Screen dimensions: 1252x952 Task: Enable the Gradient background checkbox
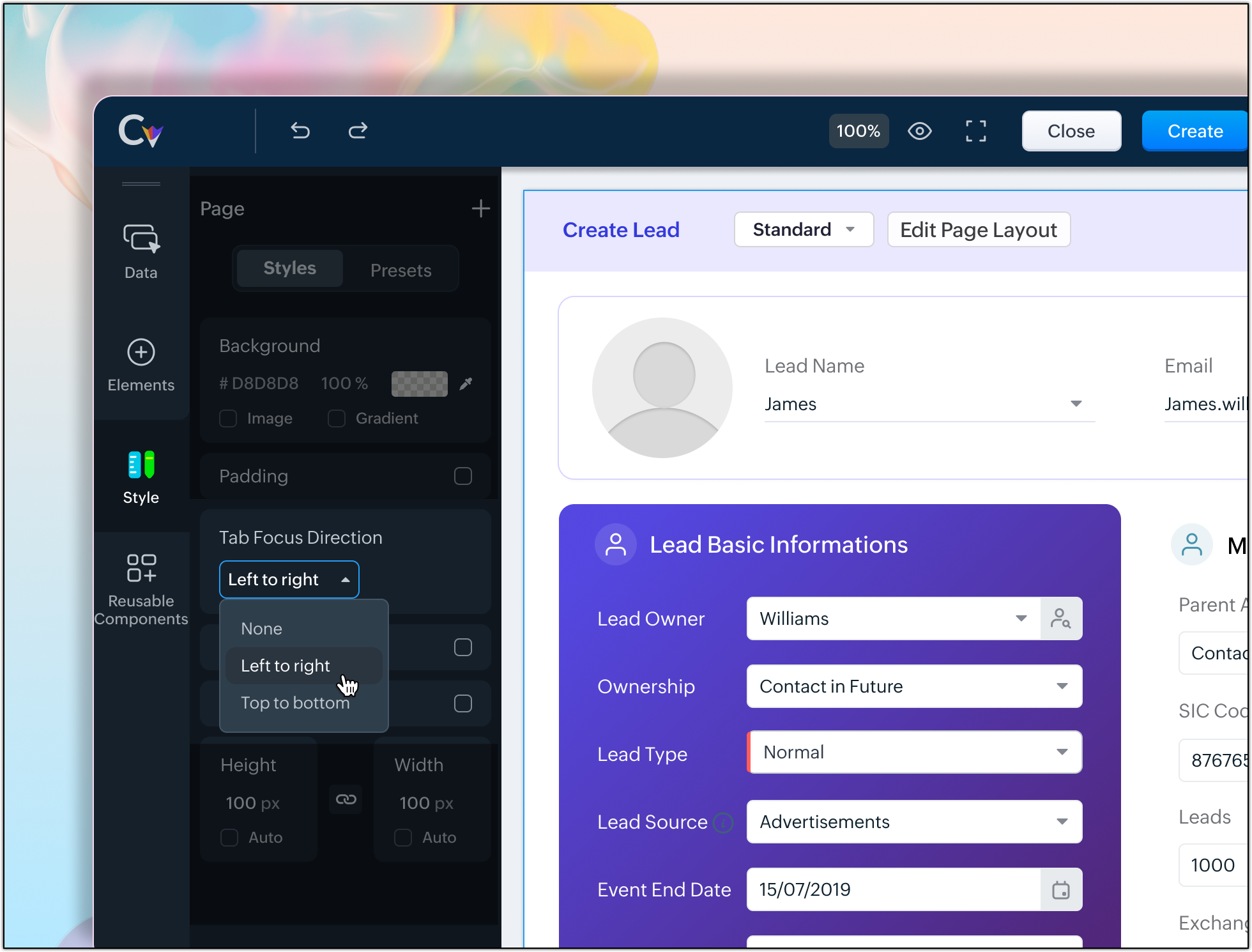pos(337,418)
